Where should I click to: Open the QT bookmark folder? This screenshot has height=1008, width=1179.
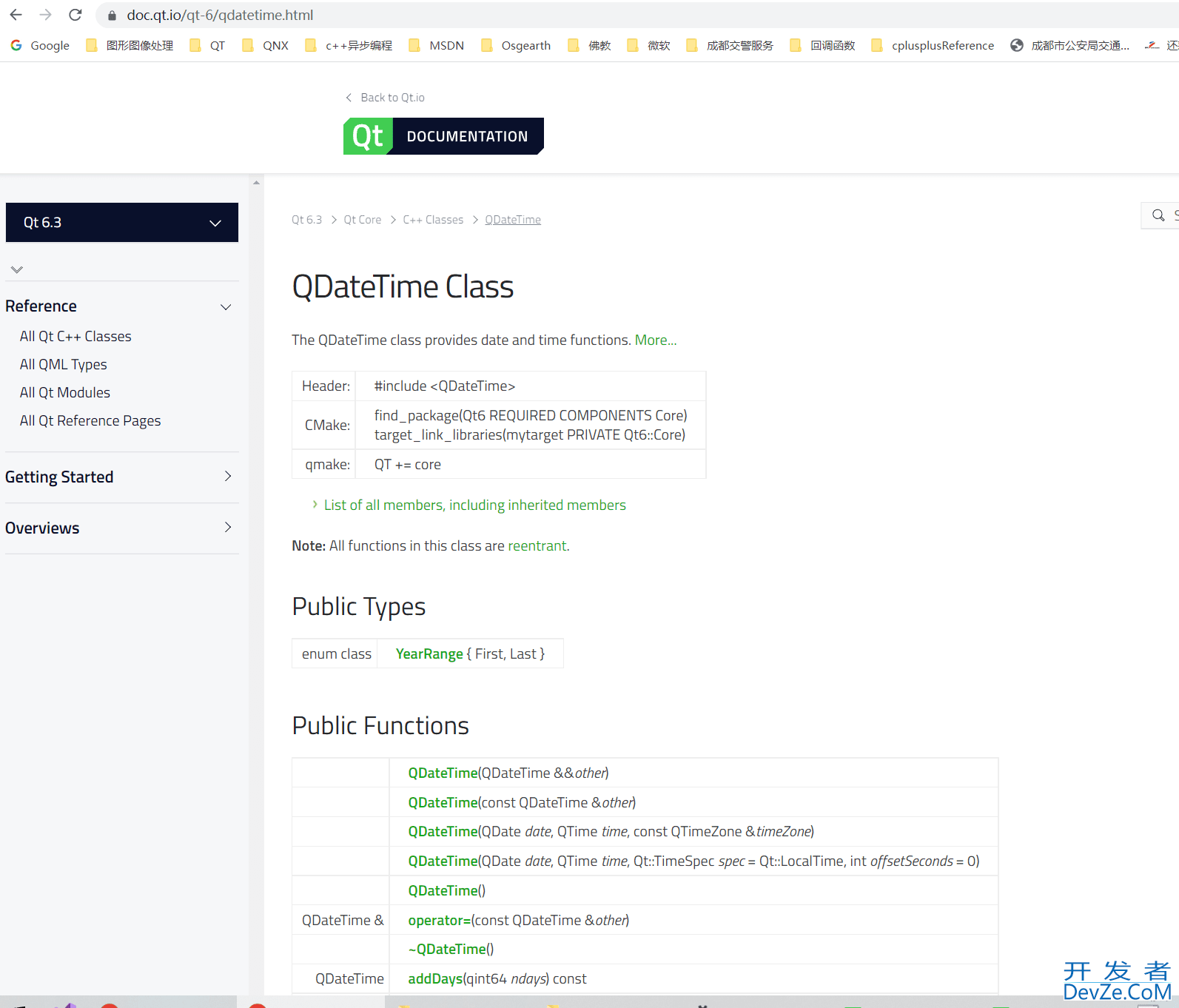coord(207,45)
